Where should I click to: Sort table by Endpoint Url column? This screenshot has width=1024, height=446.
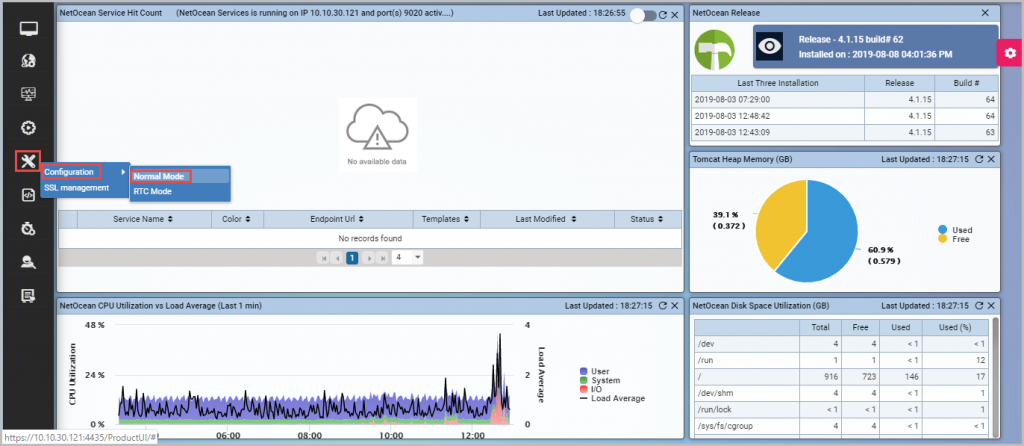click(x=338, y=219)
